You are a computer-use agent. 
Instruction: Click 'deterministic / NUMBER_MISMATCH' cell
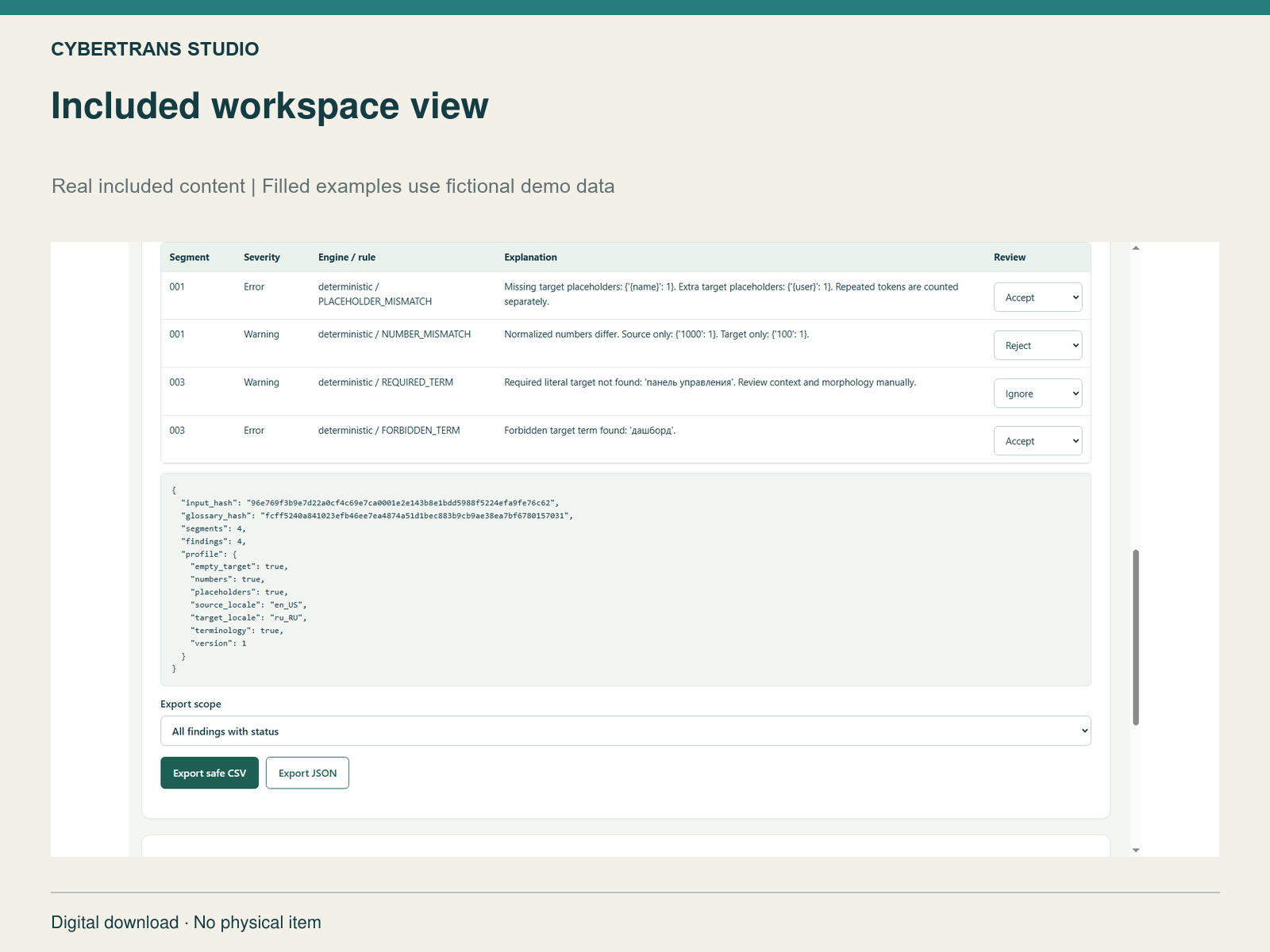394,334
